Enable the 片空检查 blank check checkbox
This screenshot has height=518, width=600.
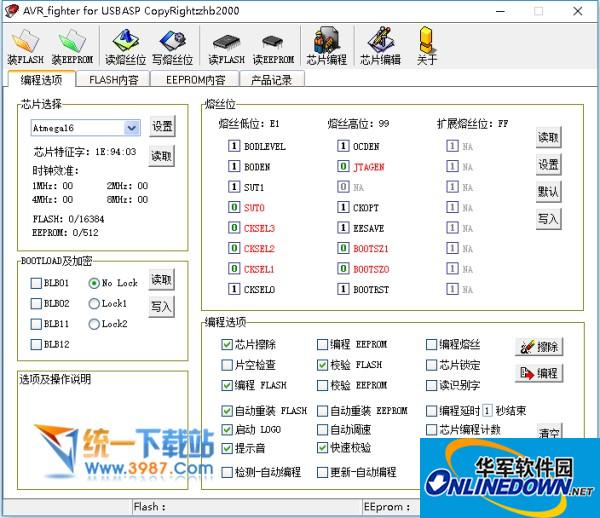(227, 365)
